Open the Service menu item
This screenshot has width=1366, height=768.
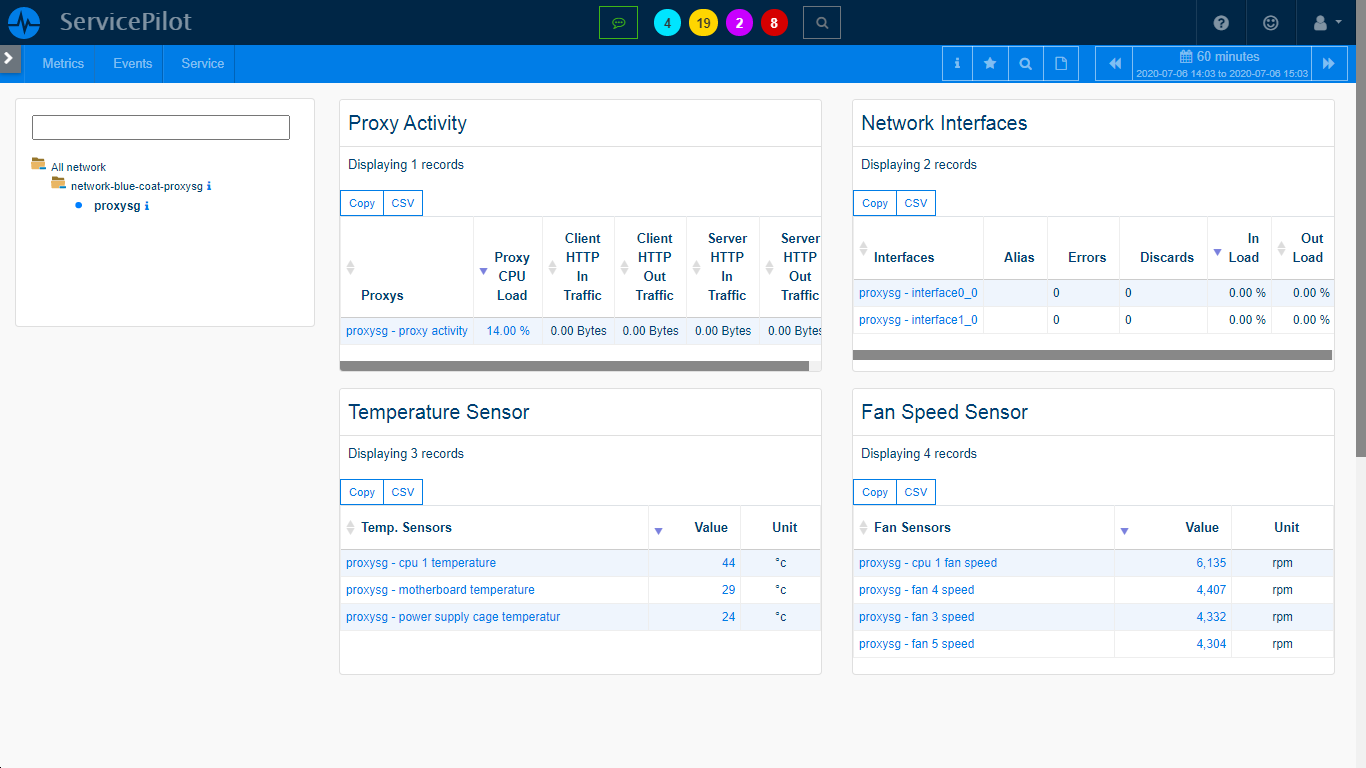point(199,63)
